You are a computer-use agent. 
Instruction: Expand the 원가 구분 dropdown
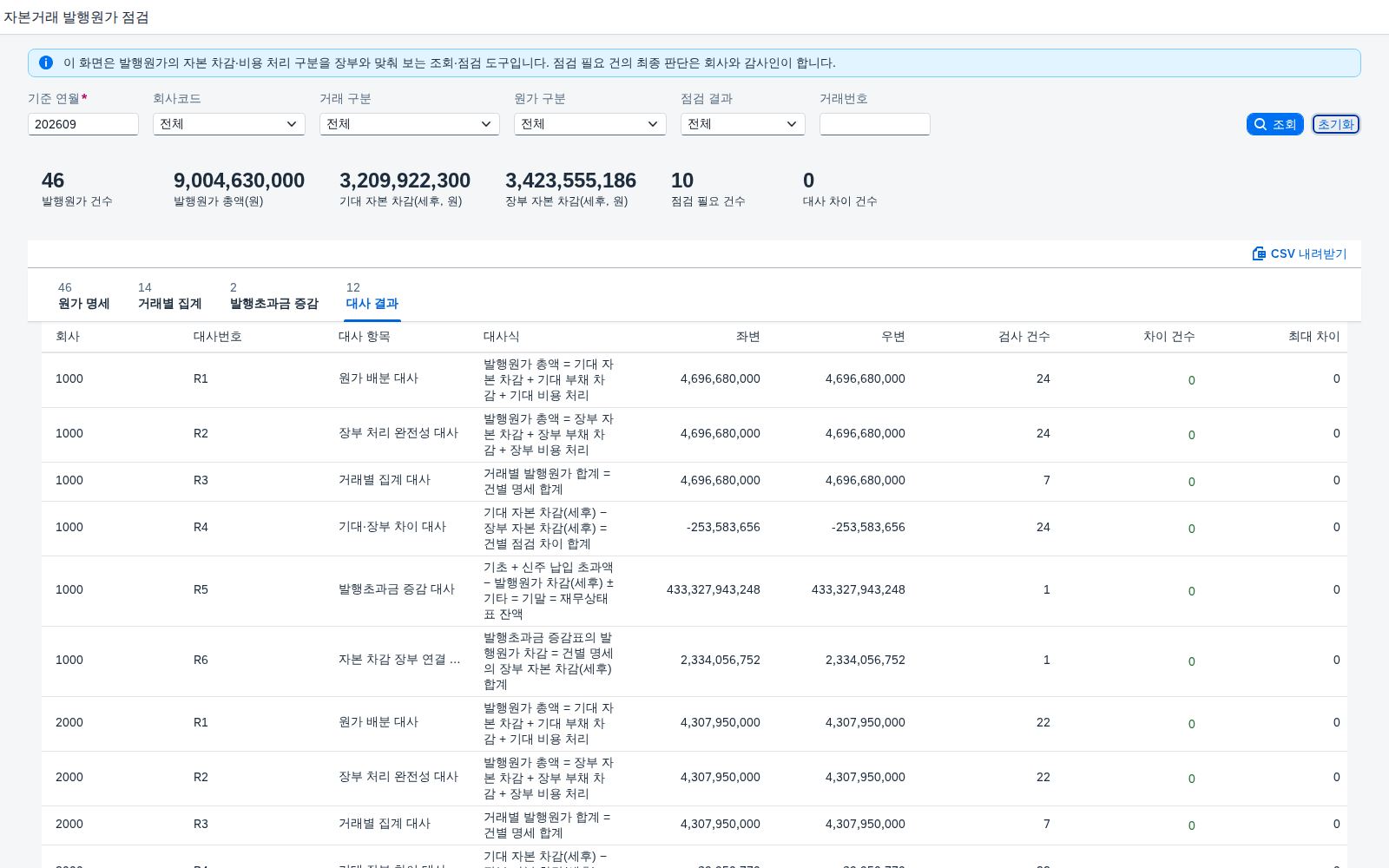click(x=590, y=124)
